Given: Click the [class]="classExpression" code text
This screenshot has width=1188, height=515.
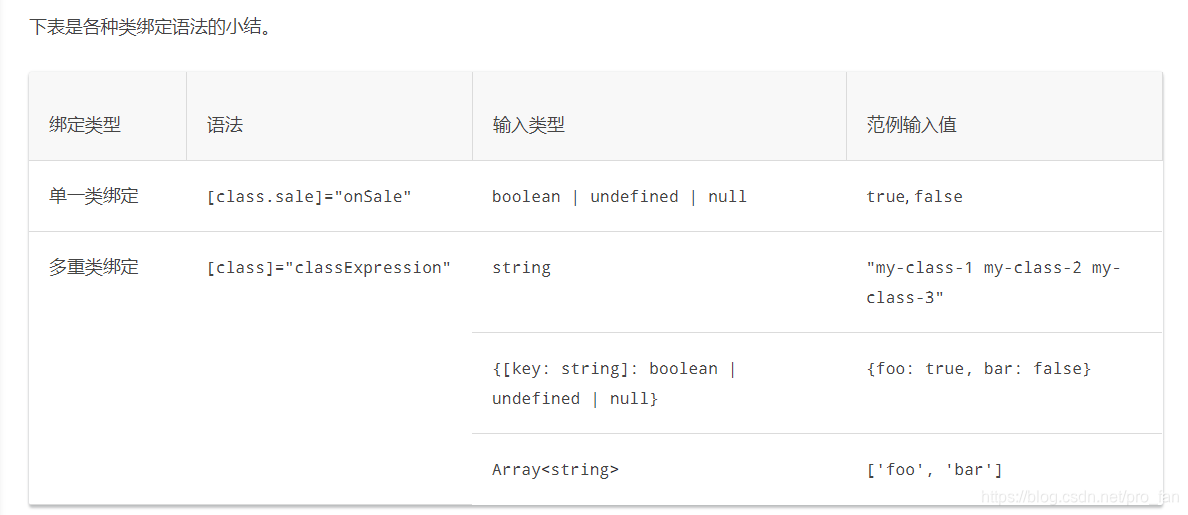Looking at the screenshot, I should click(328, 268).
